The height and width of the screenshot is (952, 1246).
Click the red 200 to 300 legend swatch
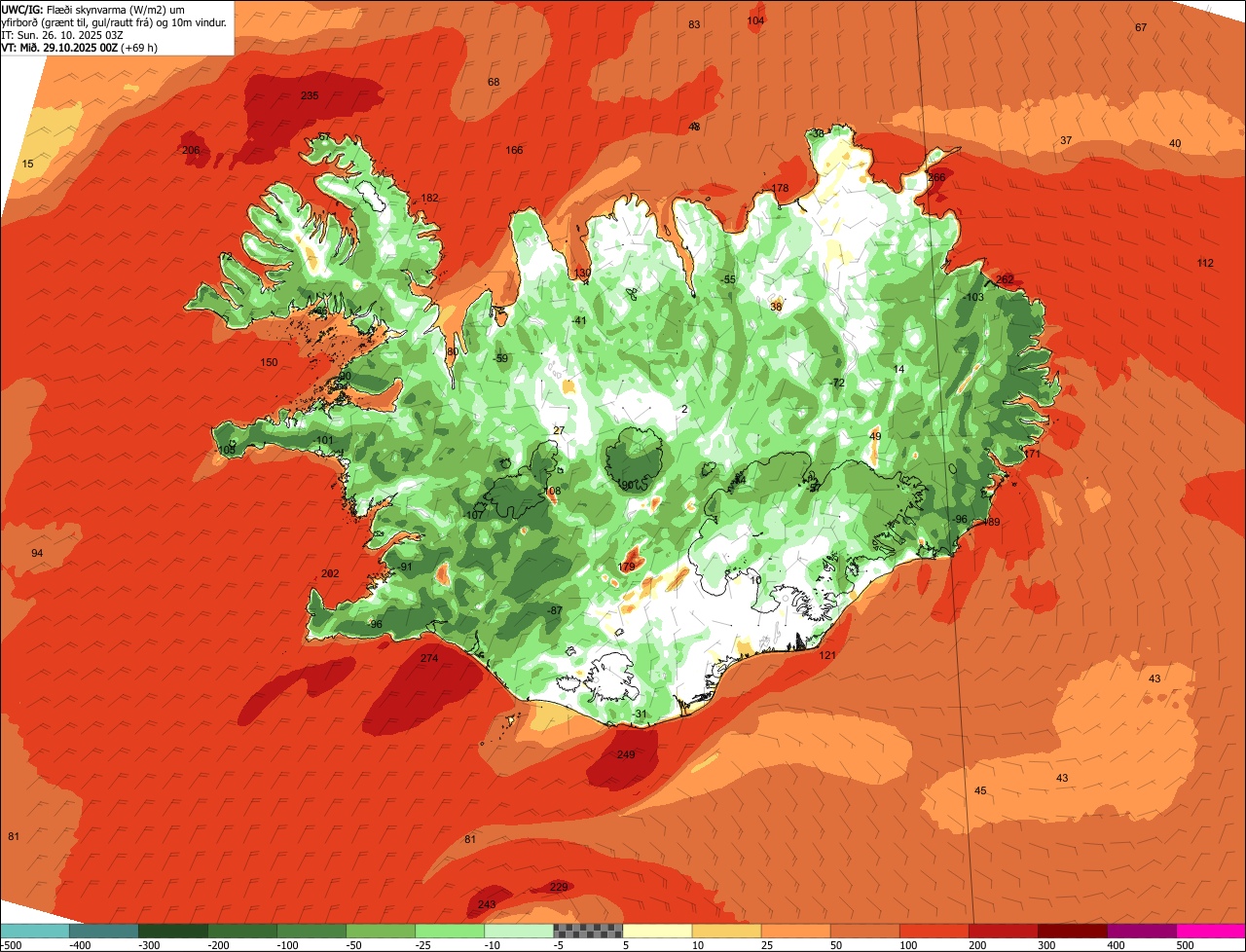[1002, 932]
